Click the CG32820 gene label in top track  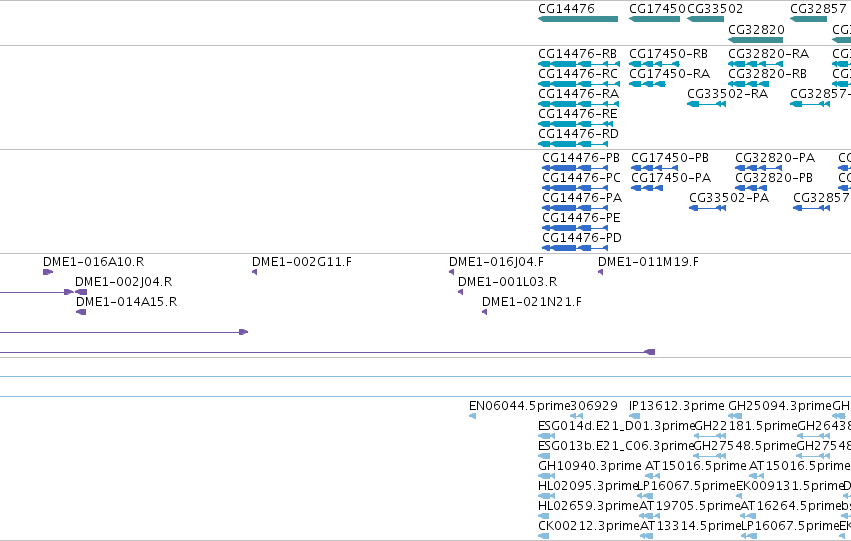pos(756,29)
